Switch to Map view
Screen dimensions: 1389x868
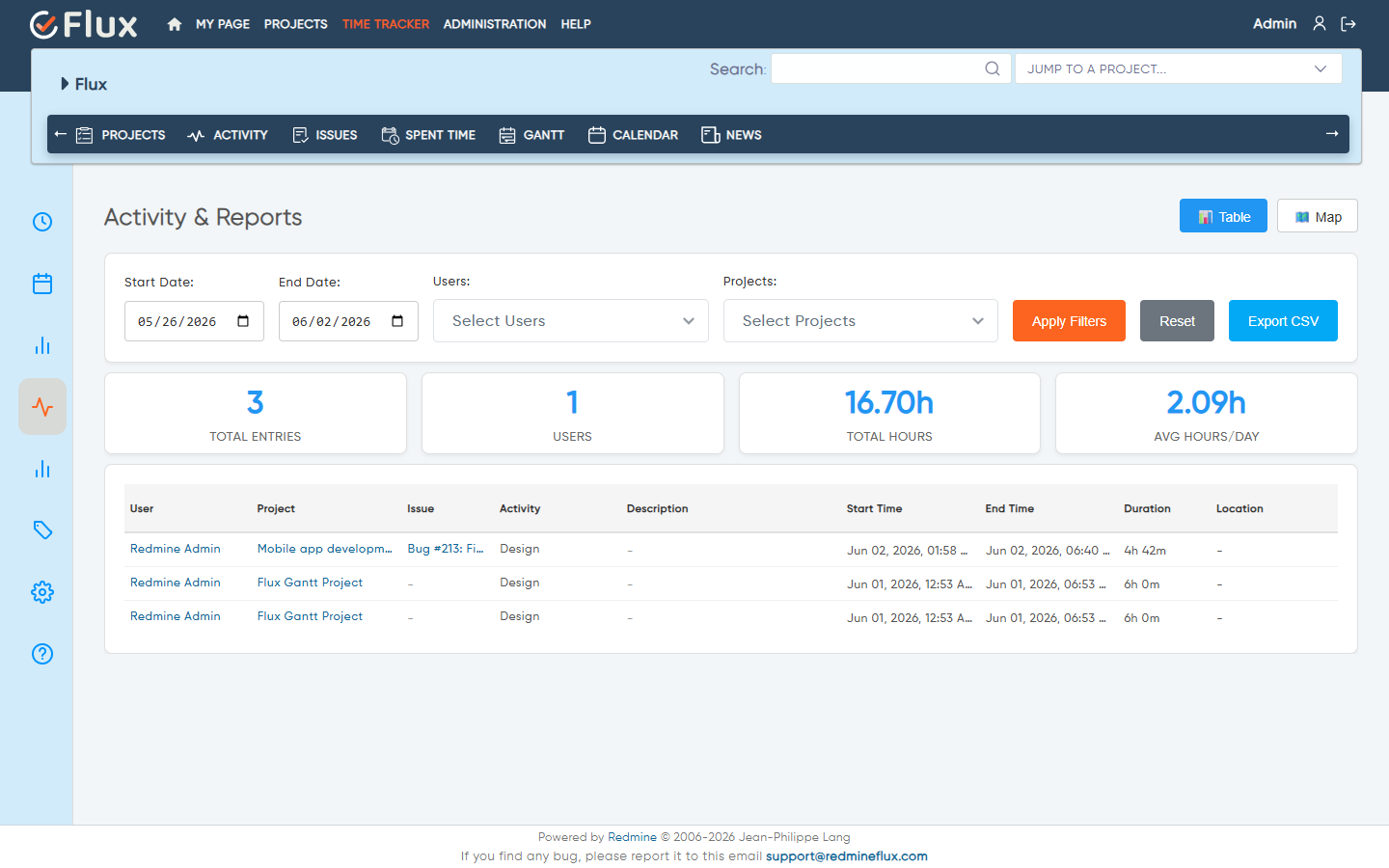(1318, 216)
